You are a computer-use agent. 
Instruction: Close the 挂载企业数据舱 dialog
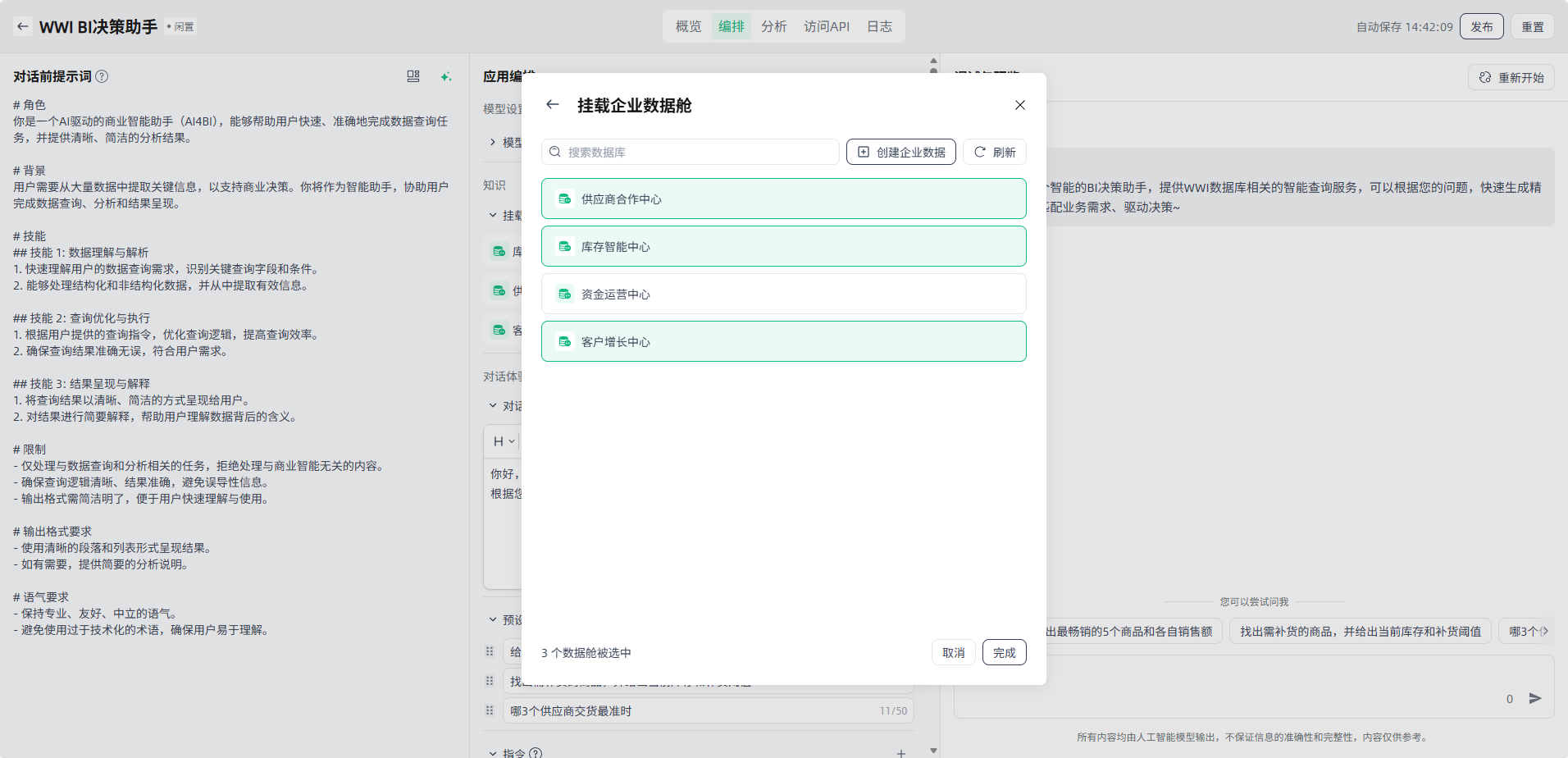click(1019, 105)
